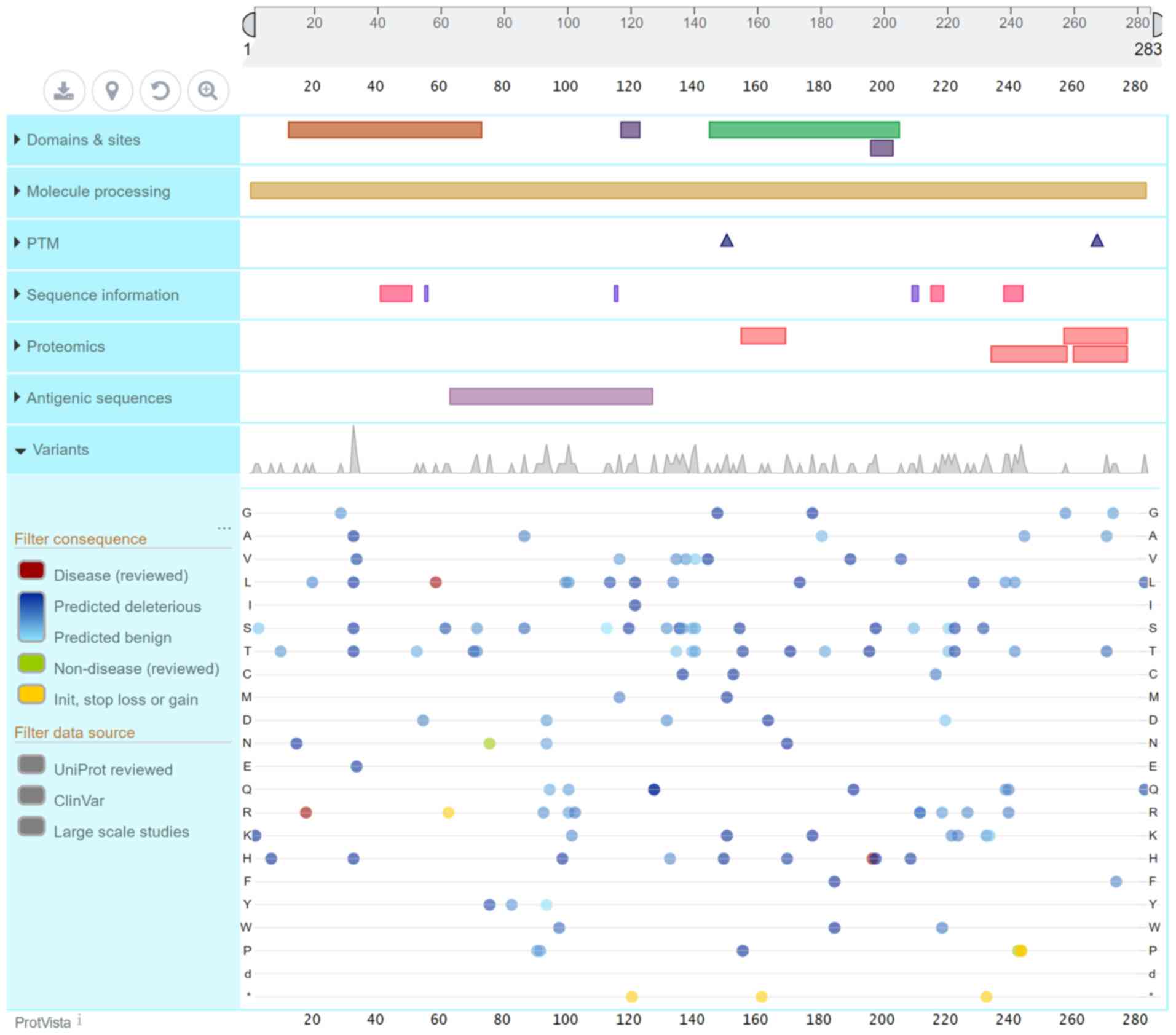Click the zoom-in magnifier icon

point(208,91)
